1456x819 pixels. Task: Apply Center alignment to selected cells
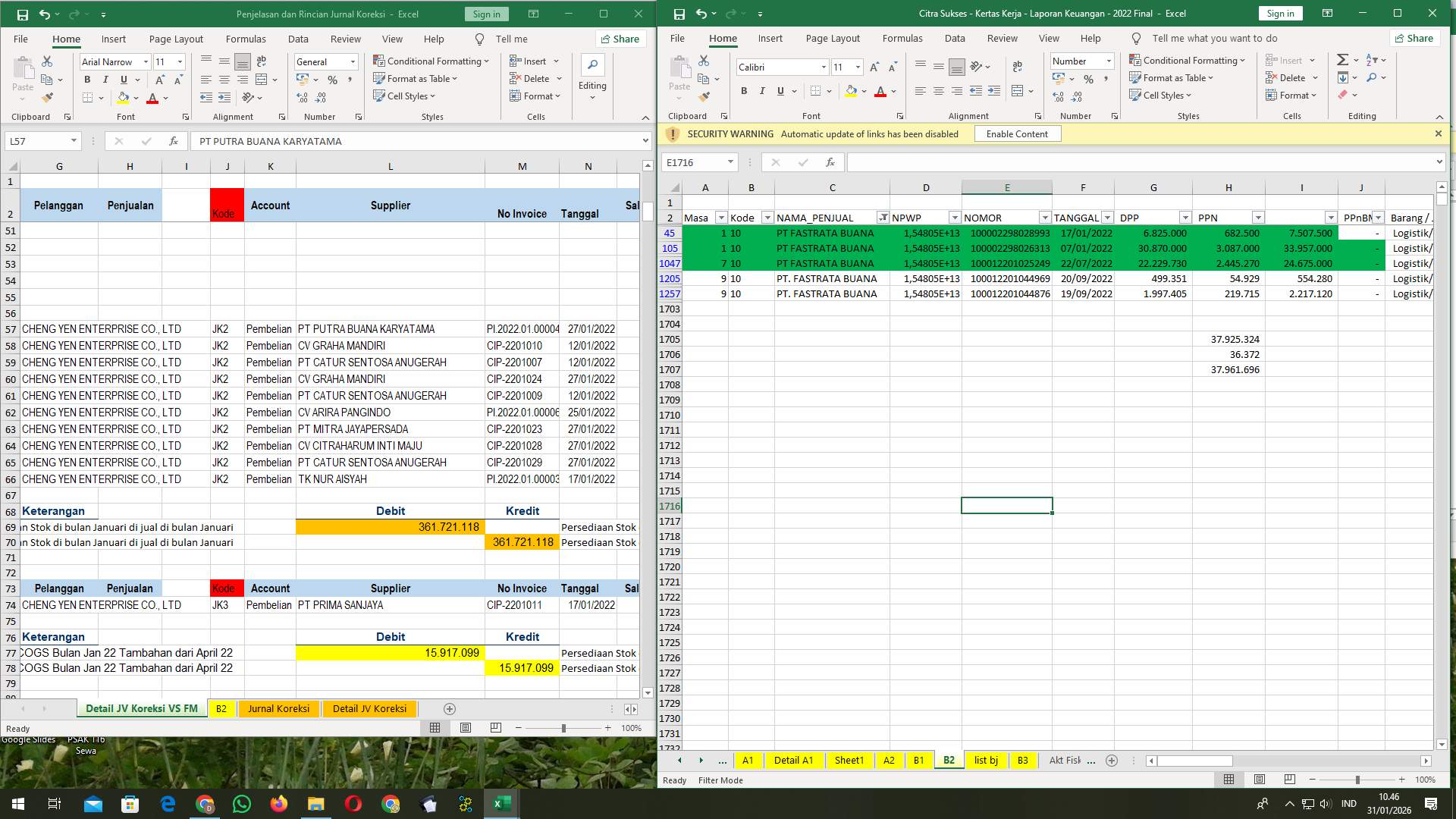[x=939, y=91]
